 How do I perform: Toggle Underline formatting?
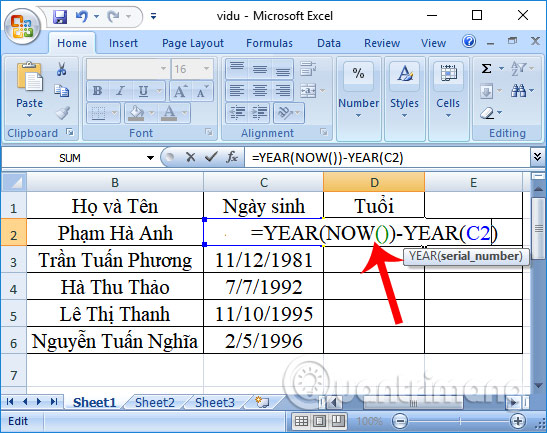[x=143, y=91]
